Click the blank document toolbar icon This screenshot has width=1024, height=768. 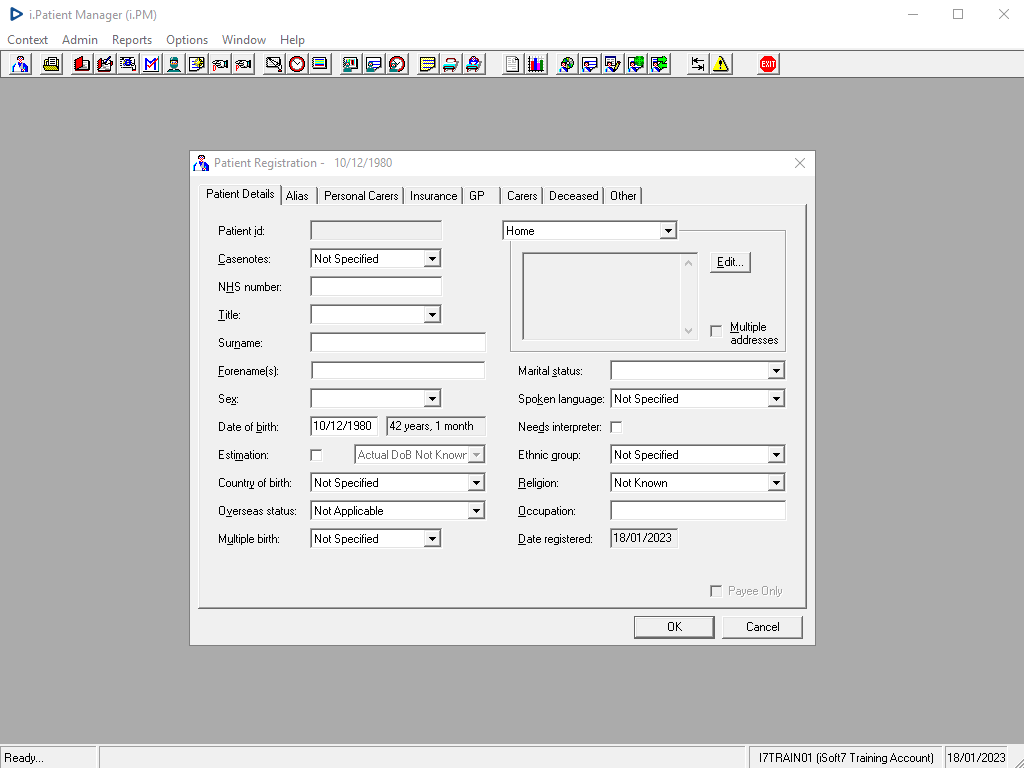[513, 64]
